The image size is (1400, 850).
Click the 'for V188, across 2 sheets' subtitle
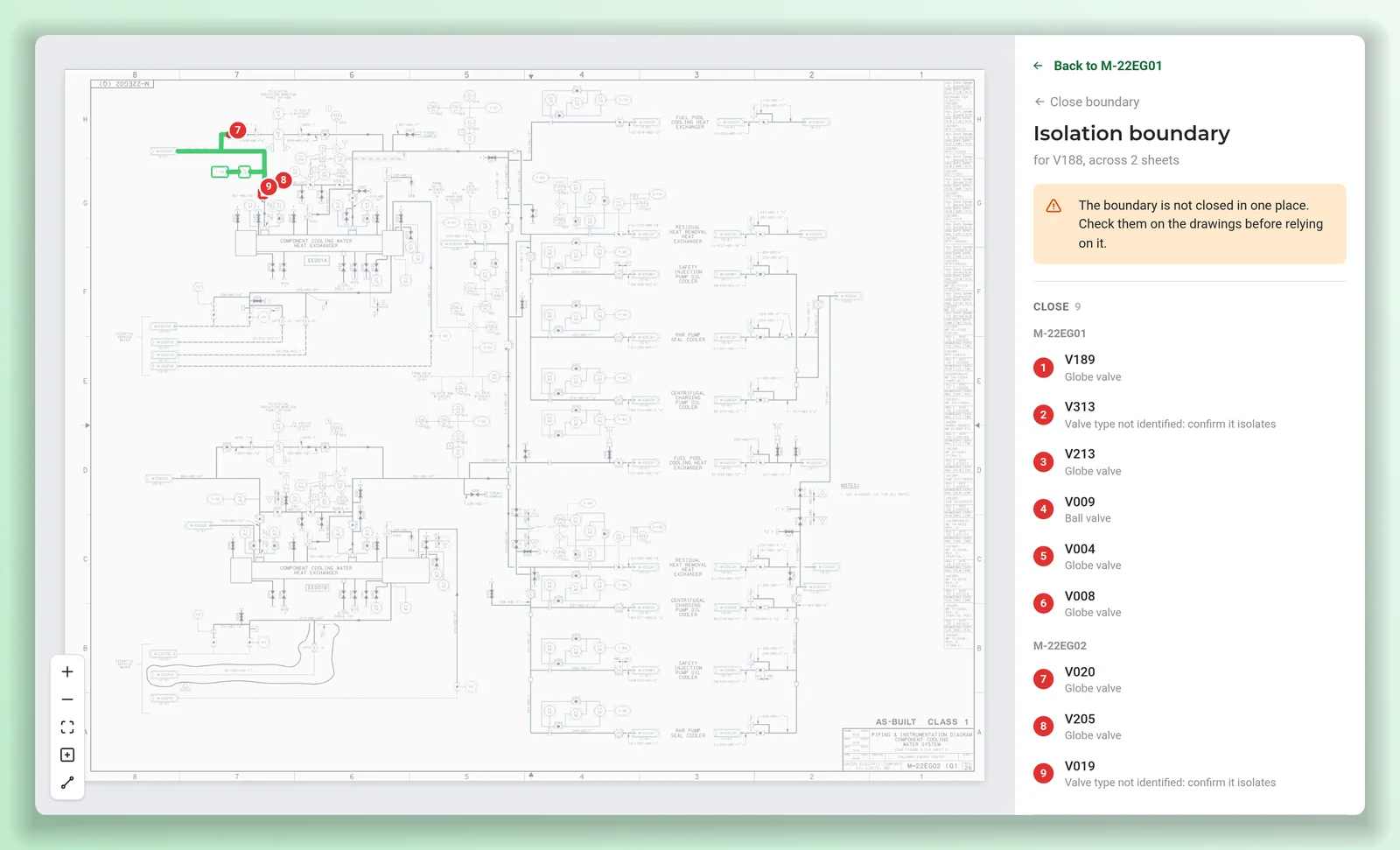click(x=1106, y=160)
